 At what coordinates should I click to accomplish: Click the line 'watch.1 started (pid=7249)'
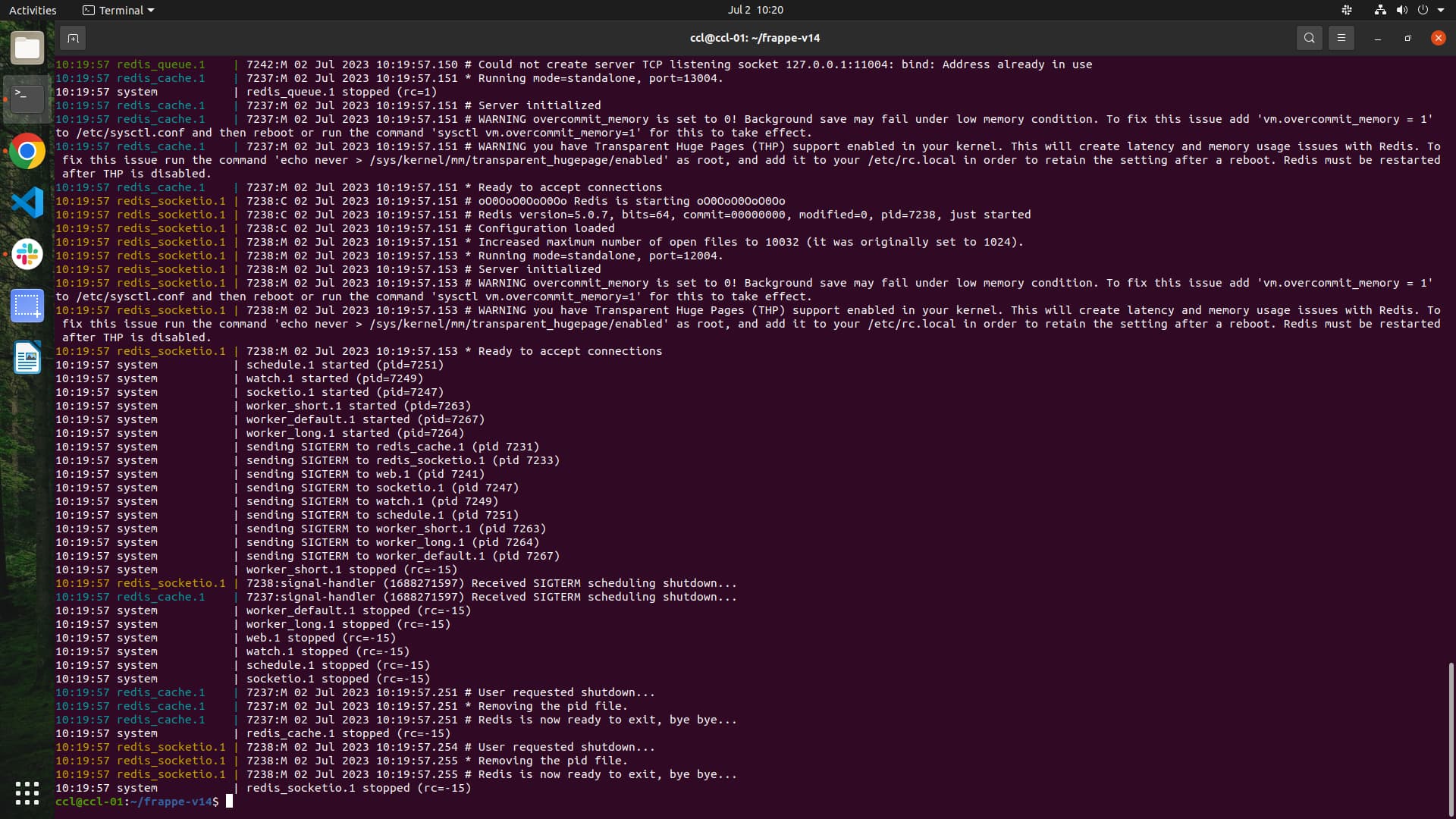[x=334, y=378]
